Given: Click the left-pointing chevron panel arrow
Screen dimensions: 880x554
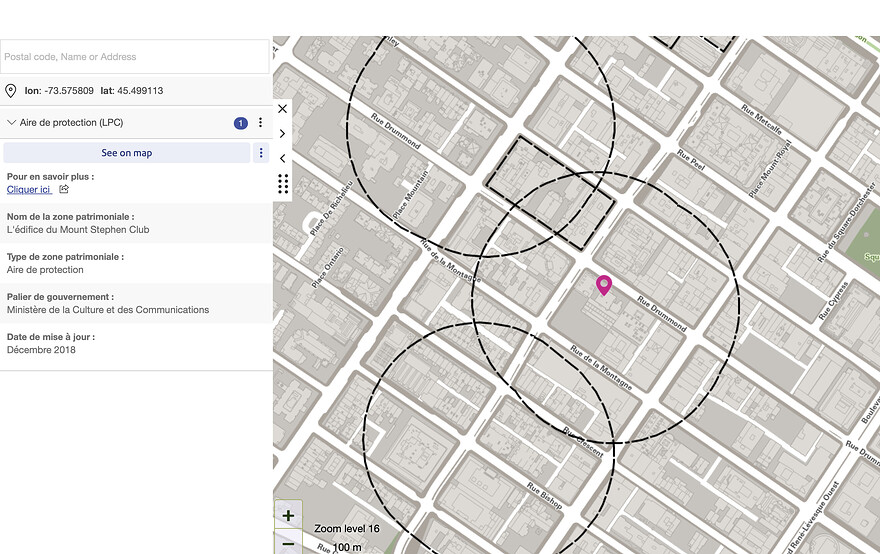Looking at the screenshot, I should (x=282, y=158).
